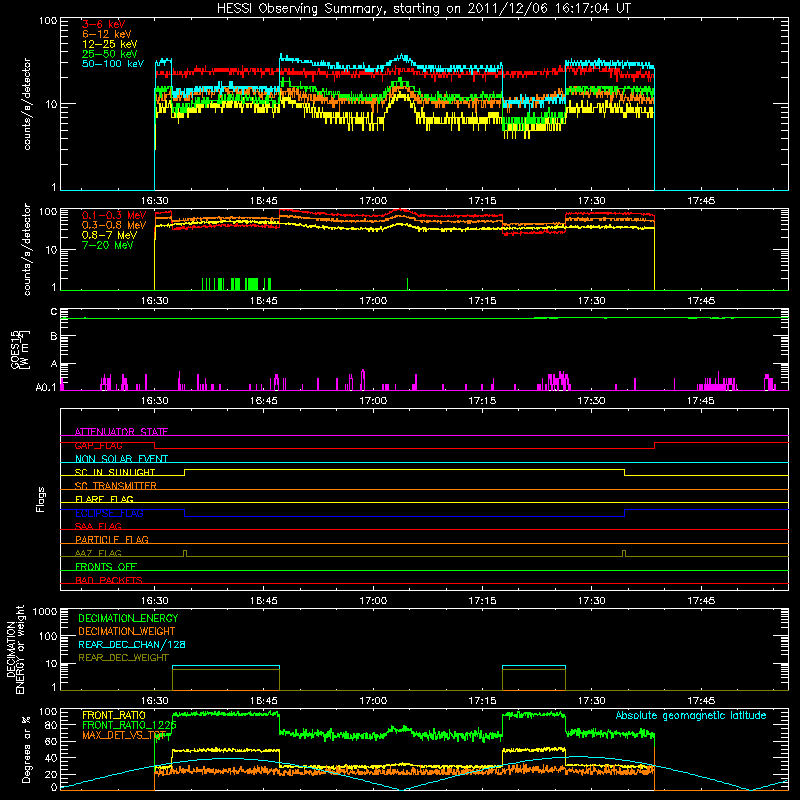Select the DECIMATION ENERGY or weight axis title
Screen dimensions: 800x800
(x=15, y=649)
